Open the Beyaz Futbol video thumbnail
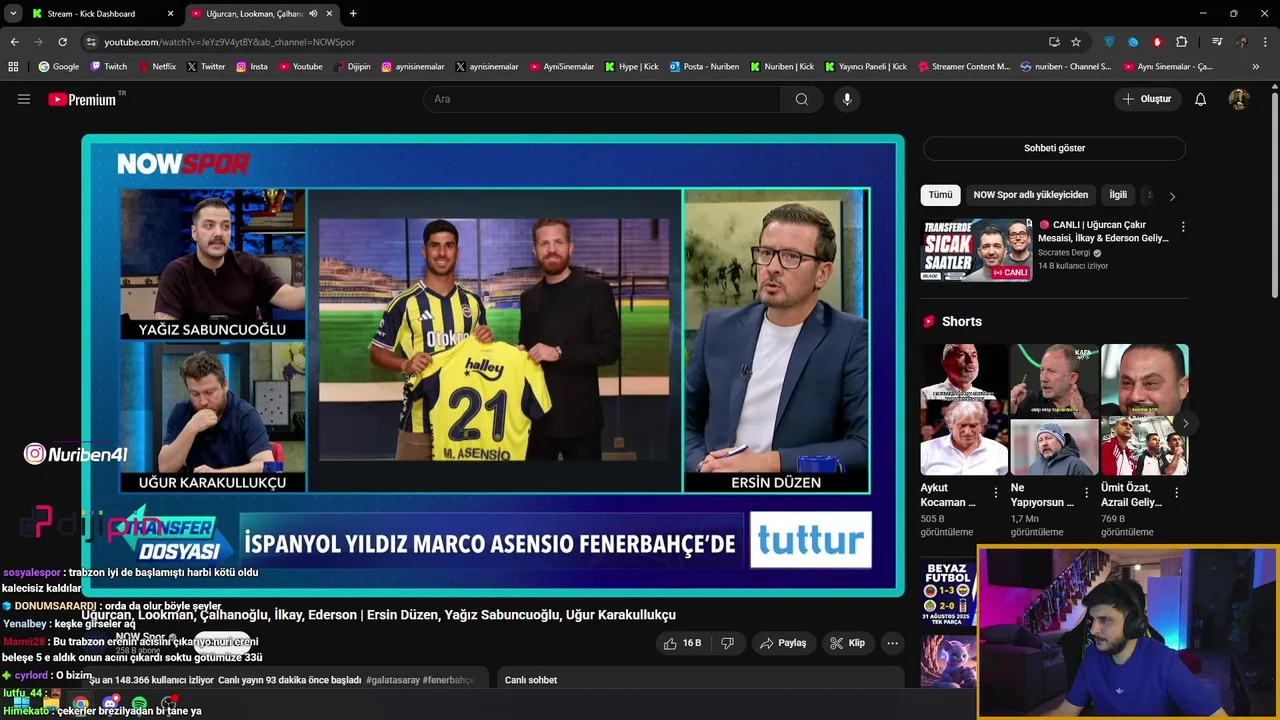 947,597
